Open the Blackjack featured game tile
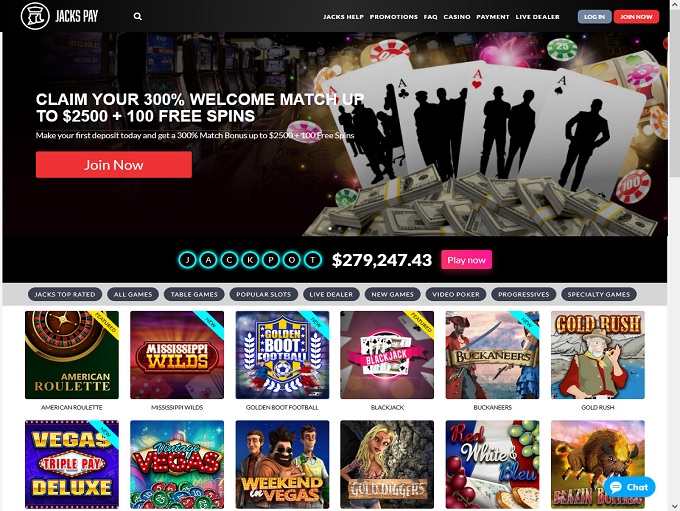 [x=387, y=355]
